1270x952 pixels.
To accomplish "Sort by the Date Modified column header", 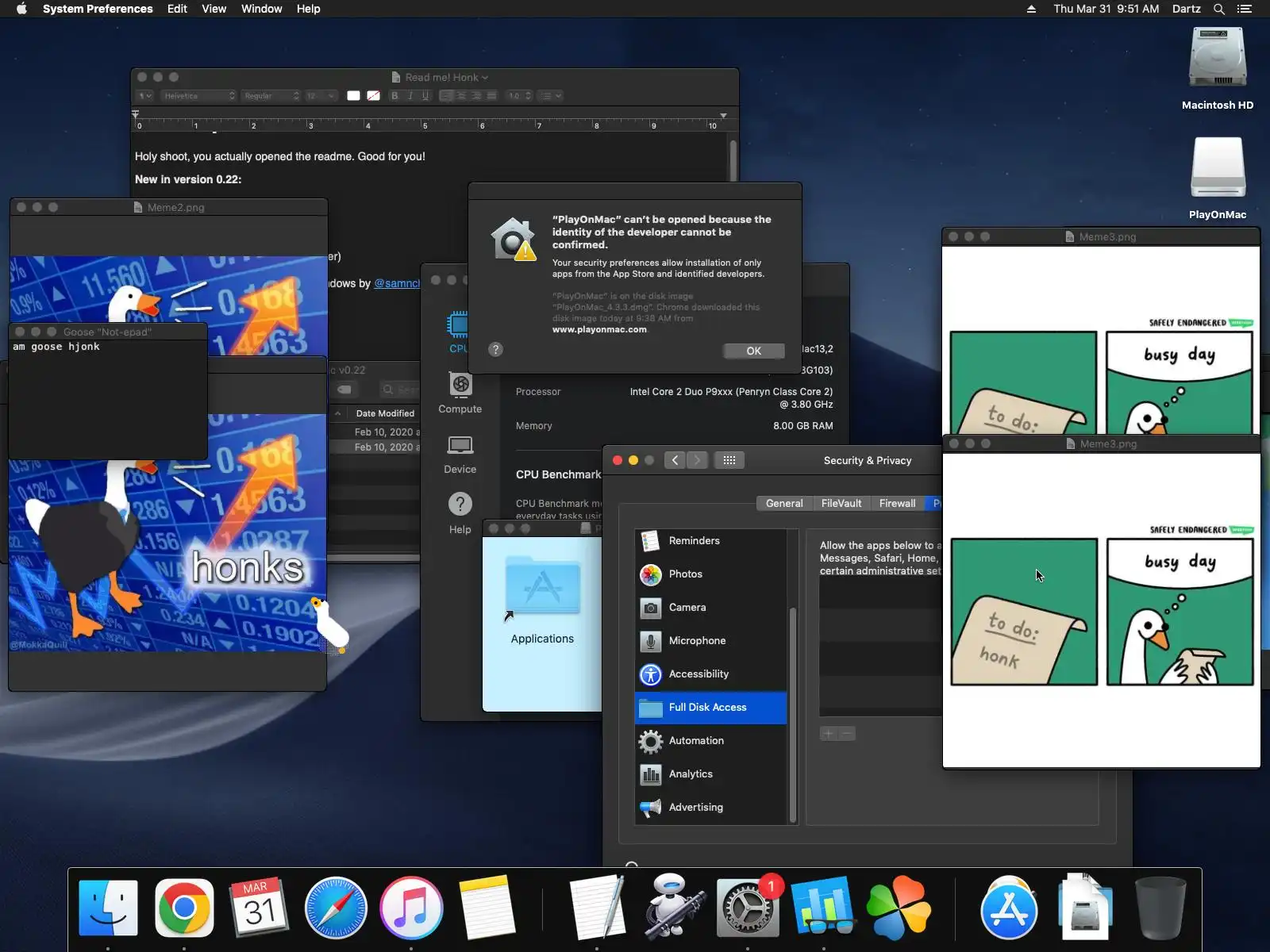I will click(x=385, y=413).
